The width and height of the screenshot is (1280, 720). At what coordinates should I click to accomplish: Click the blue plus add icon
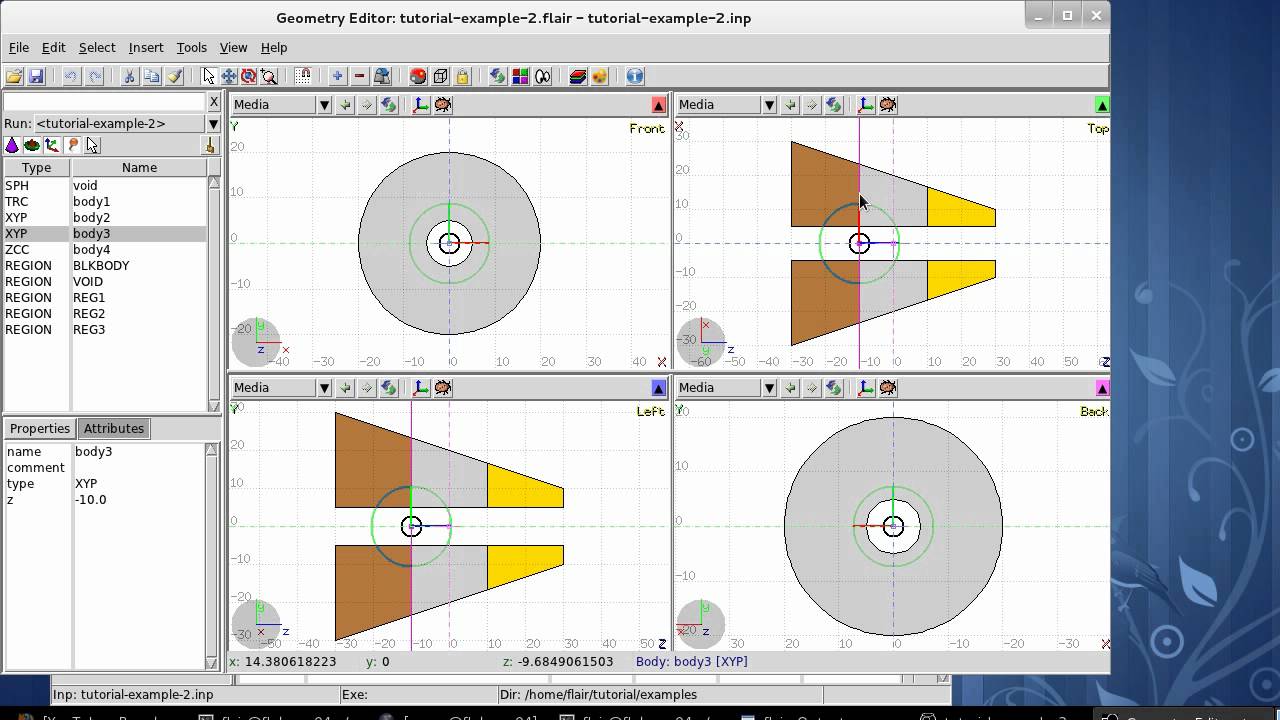[x=337, y=76]
